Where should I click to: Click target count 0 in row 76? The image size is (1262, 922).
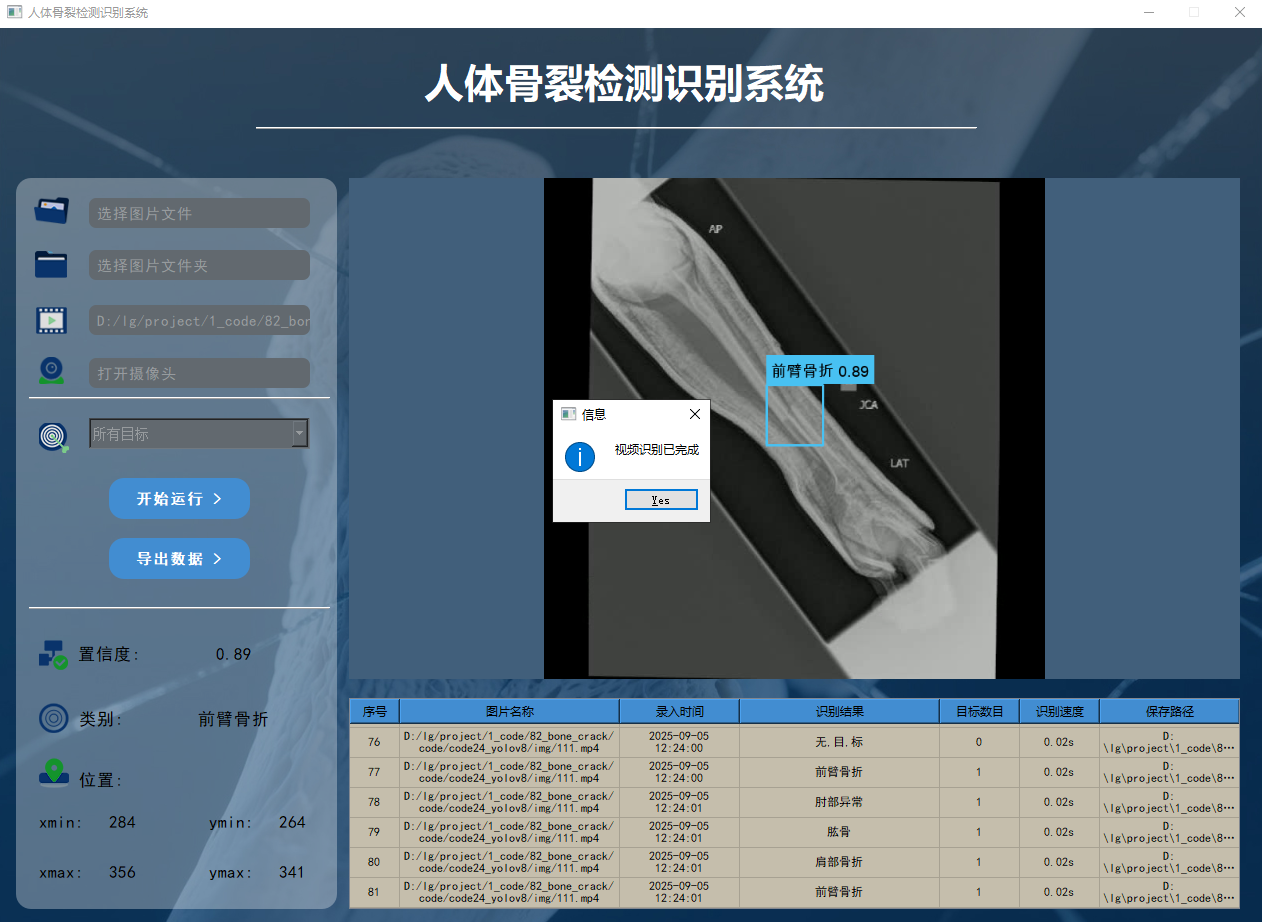point(980,742)
